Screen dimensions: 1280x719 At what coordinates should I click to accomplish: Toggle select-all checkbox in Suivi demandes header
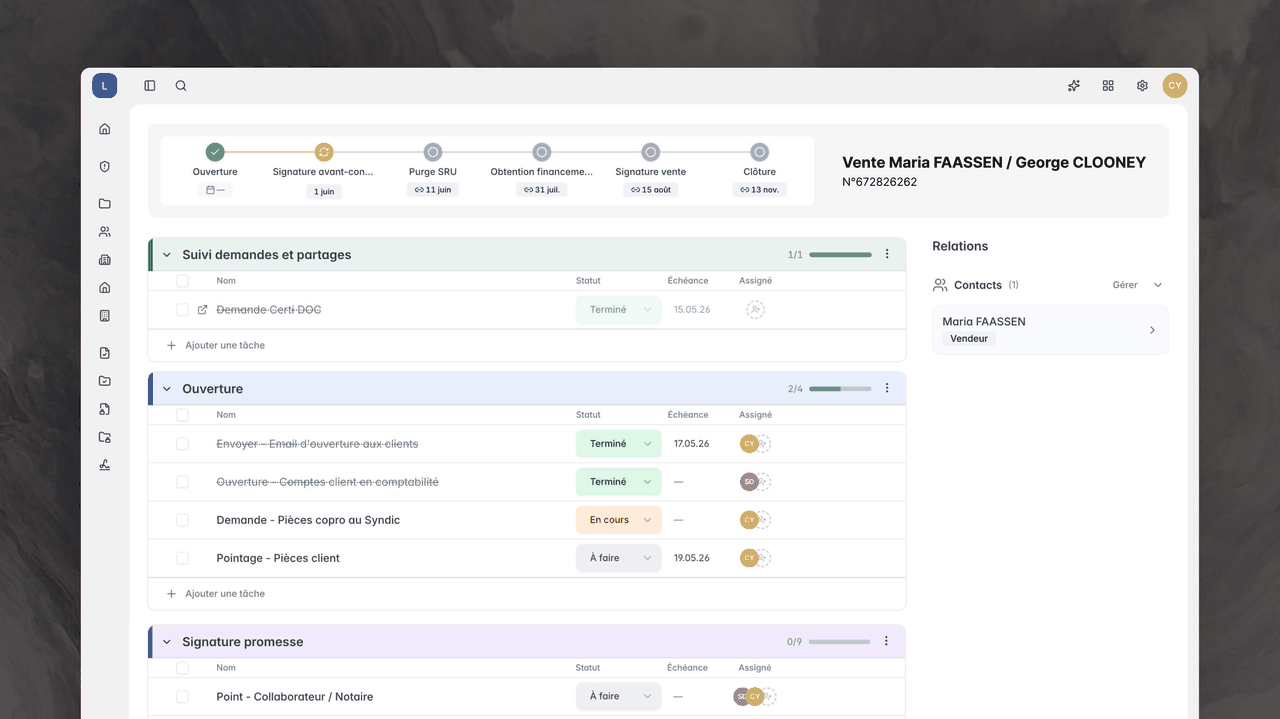tap(182, 281)
